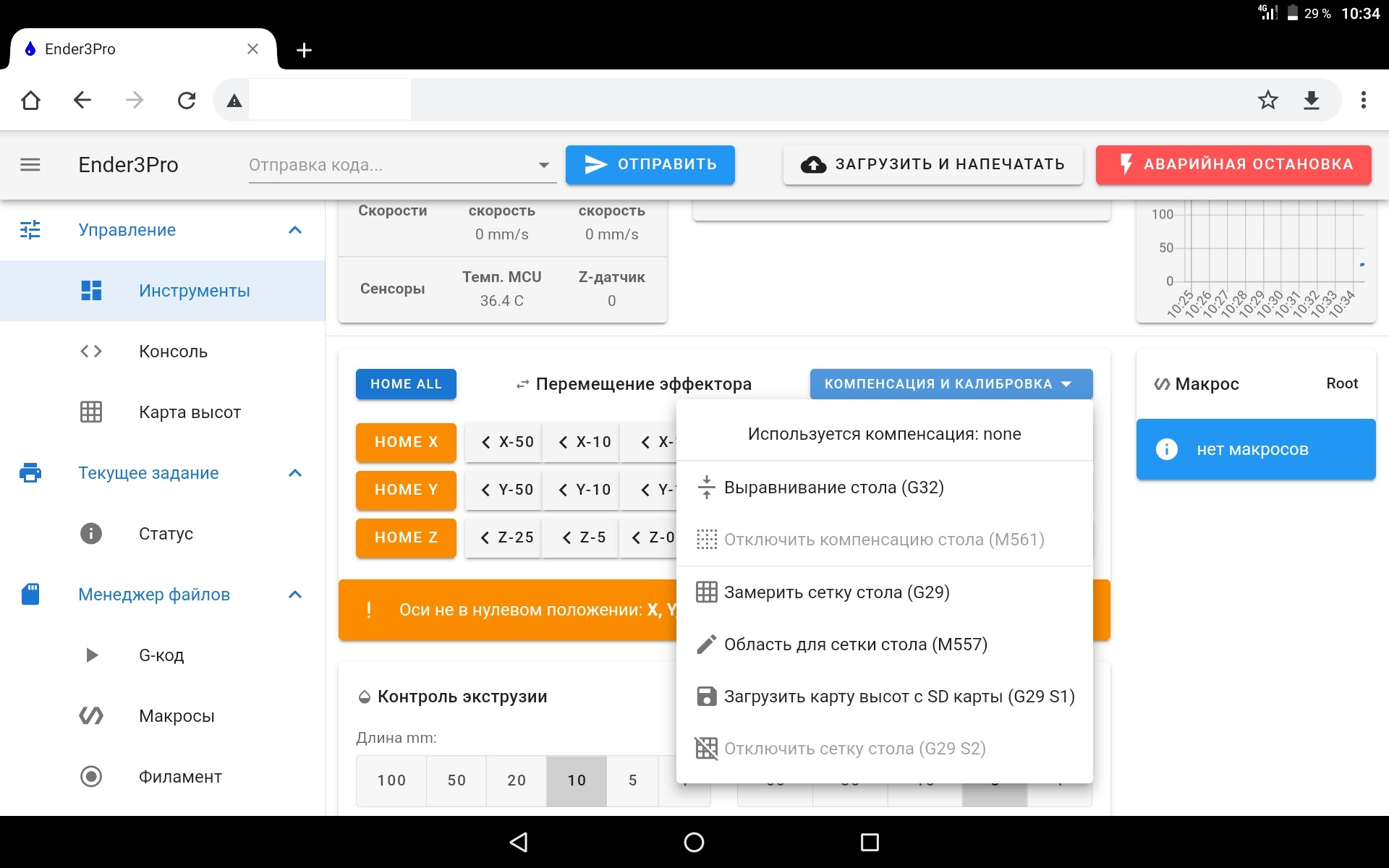Click the Консоль code brackets icon
Screen dimensions: 1389x868
click(x=91, y=352)
